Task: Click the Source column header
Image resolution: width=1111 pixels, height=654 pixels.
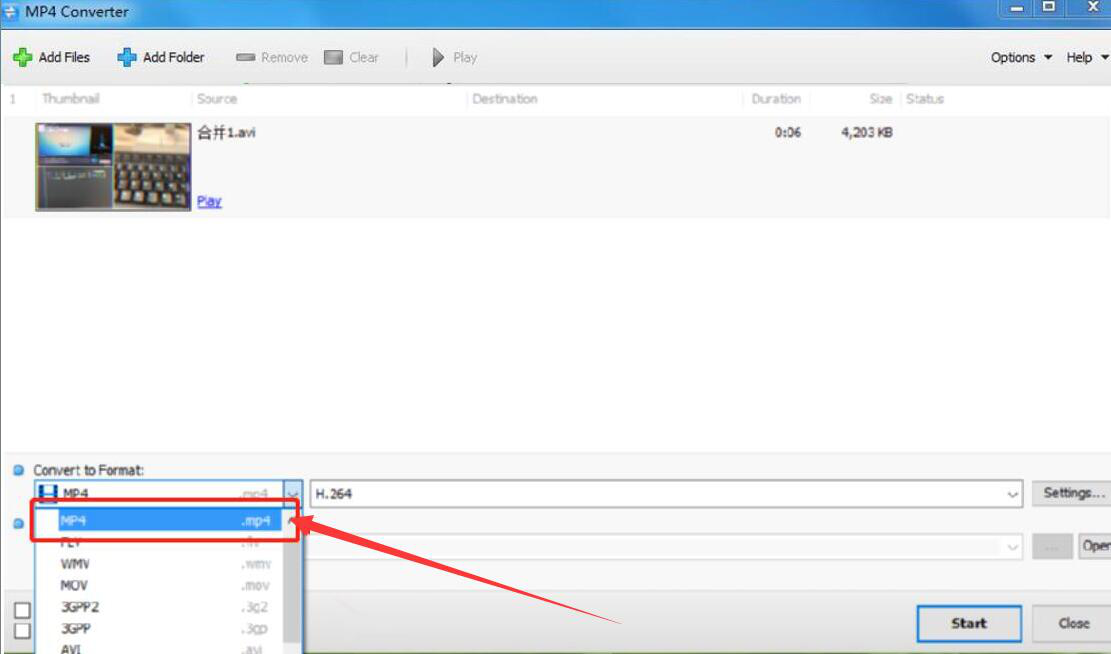Action: point(217,98)
